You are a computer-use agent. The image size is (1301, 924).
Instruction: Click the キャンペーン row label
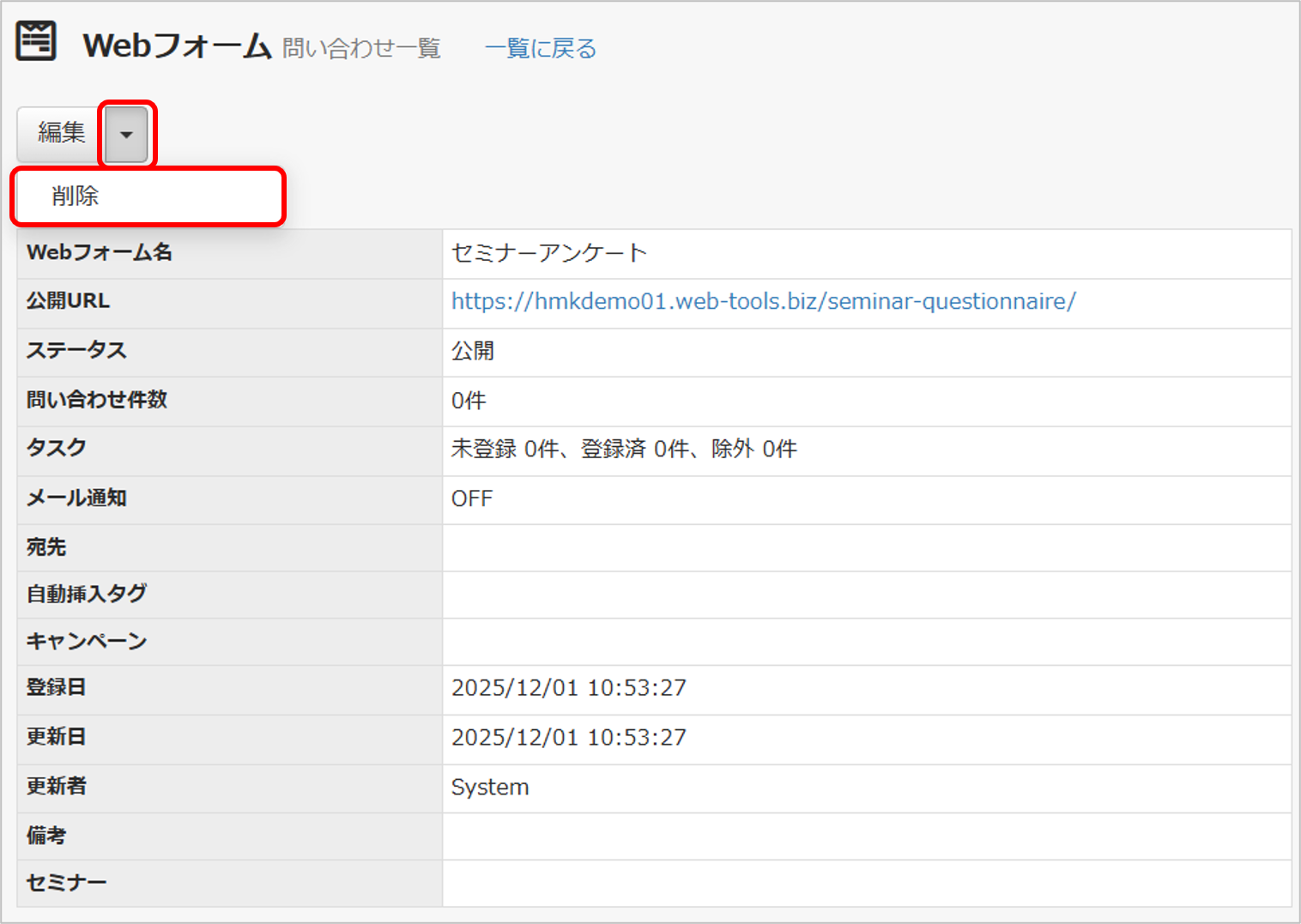point(87,641)
